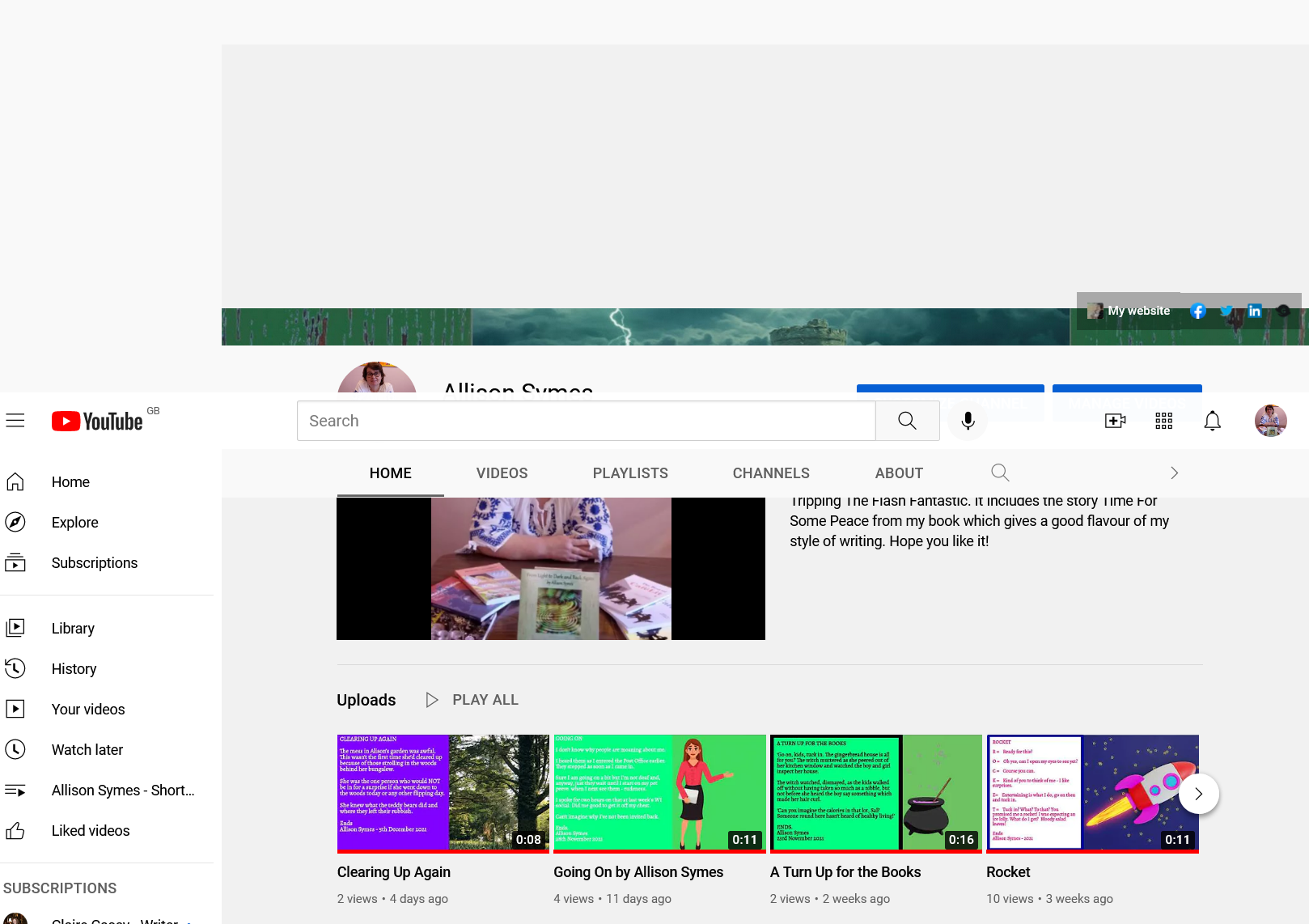The width and height of the screenshot is (1309, 924).
Task: Open the Rocket video thumbnail
Action: [1092, 793]
